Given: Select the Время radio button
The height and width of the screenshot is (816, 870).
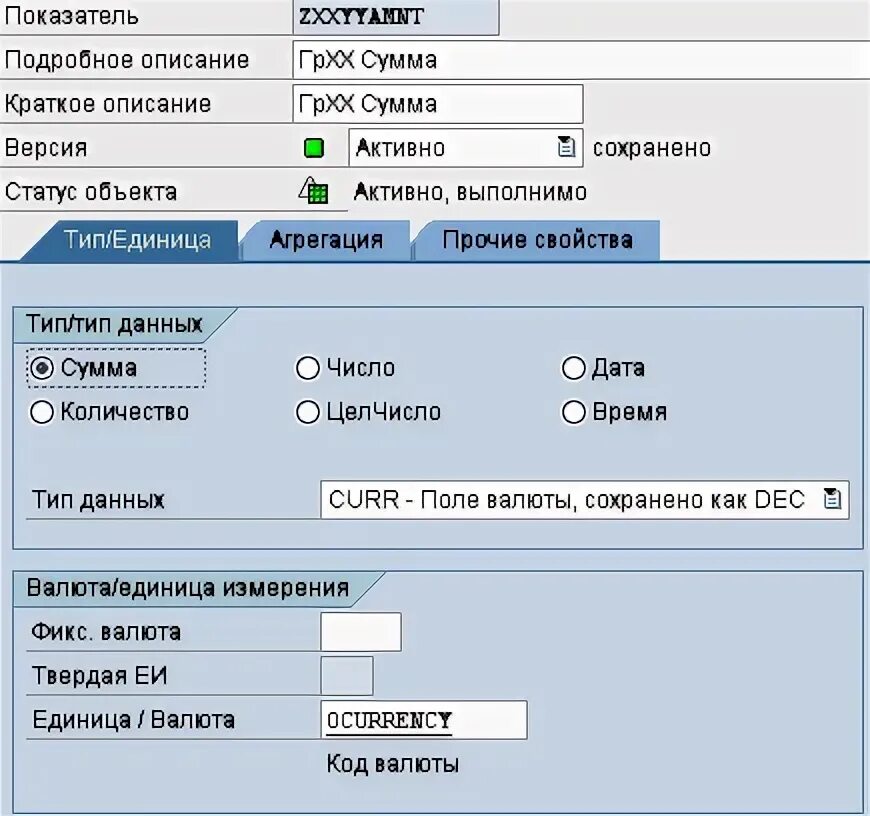Looking at the screenshot, I should click(x=573, y=411).
